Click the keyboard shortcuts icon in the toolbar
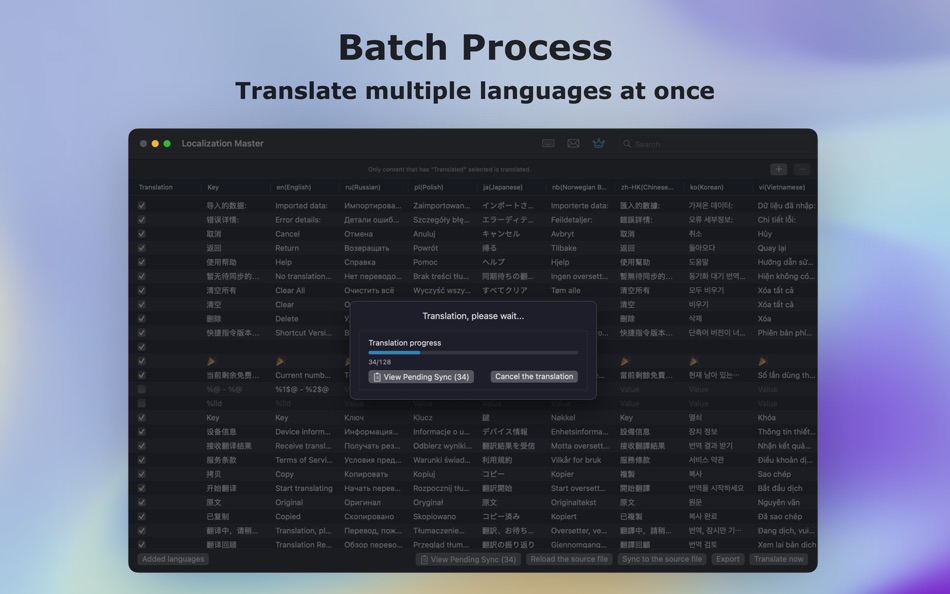This screenshot has height=594, width=950. [x=549, y=143]
